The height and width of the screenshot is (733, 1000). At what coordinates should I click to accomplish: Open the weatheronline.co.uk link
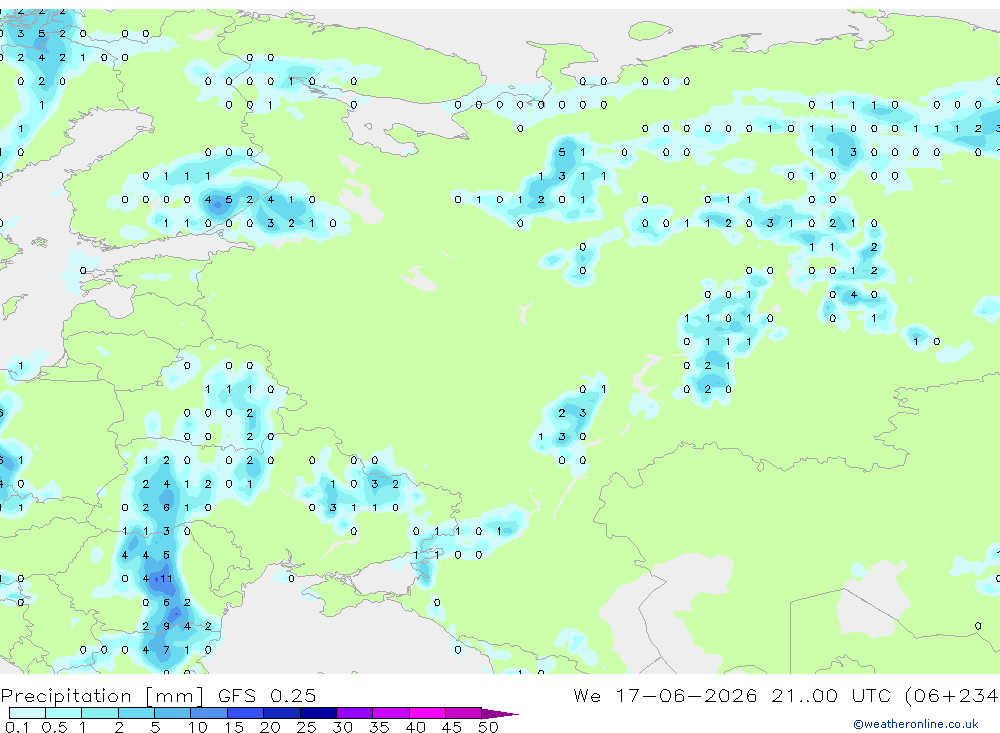915,724
